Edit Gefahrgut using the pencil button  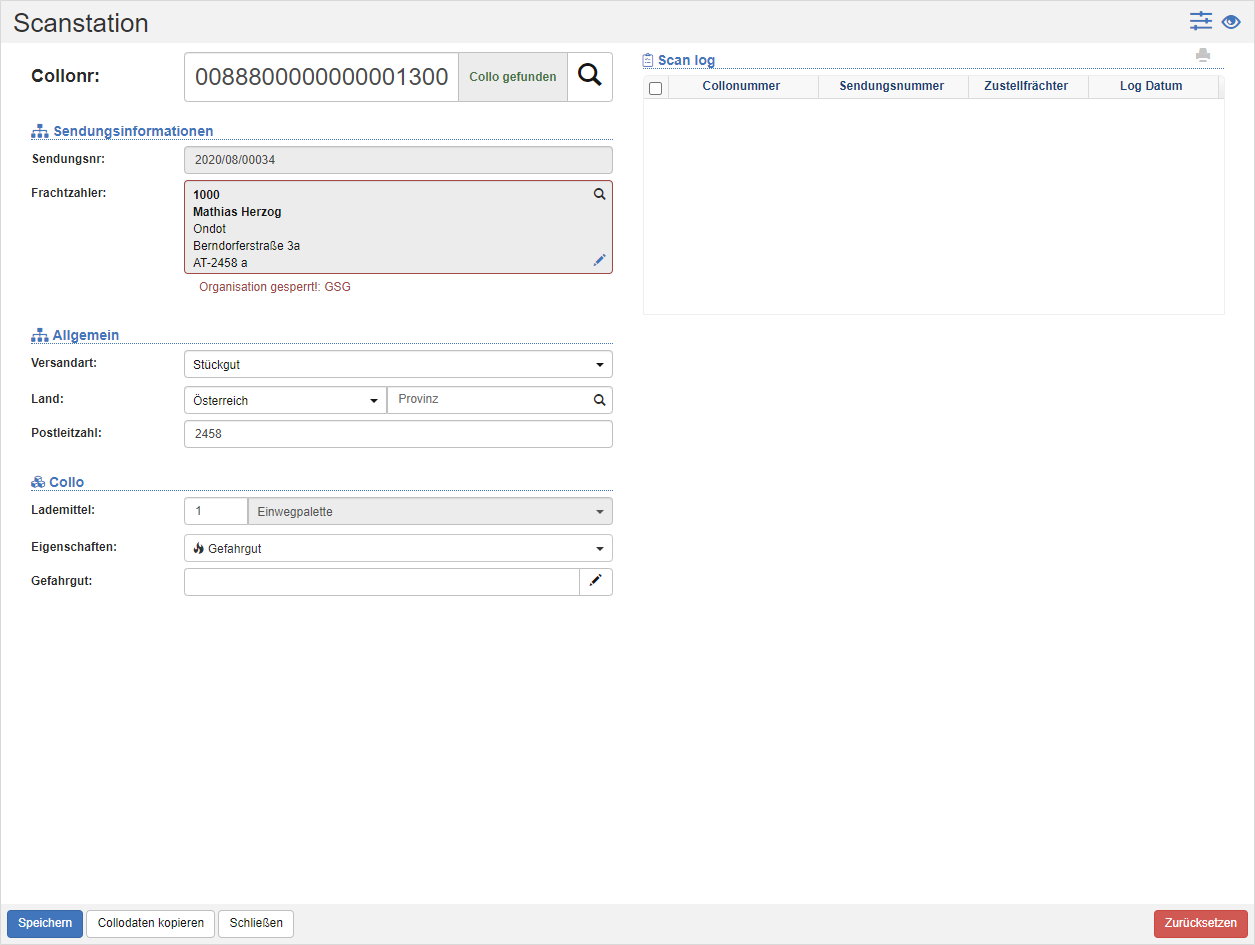pyautogui.click(x=596, y=582)
